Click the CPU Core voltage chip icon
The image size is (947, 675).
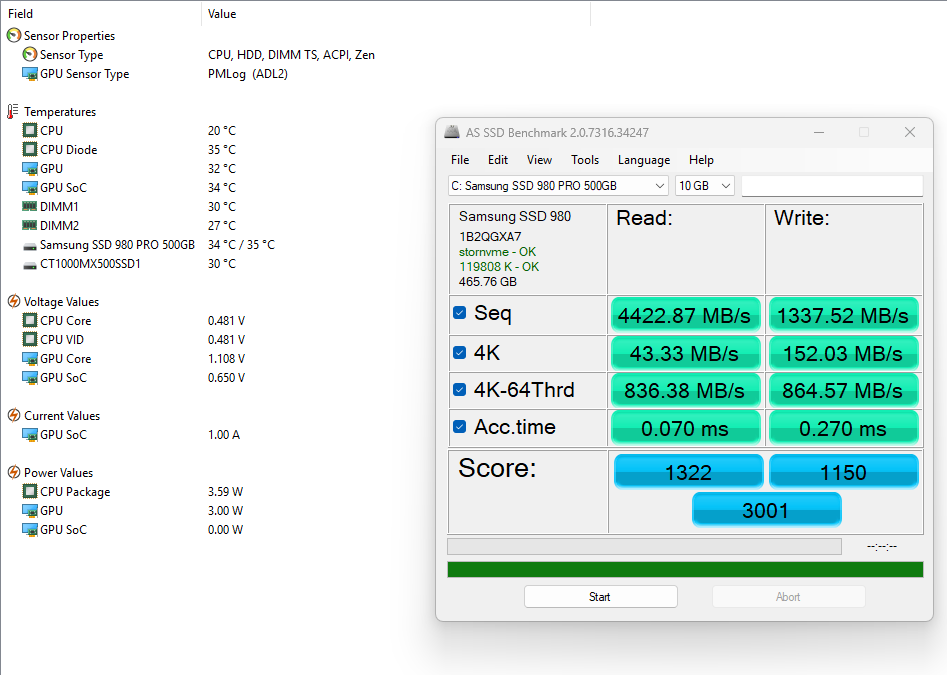tap(30, 321)
